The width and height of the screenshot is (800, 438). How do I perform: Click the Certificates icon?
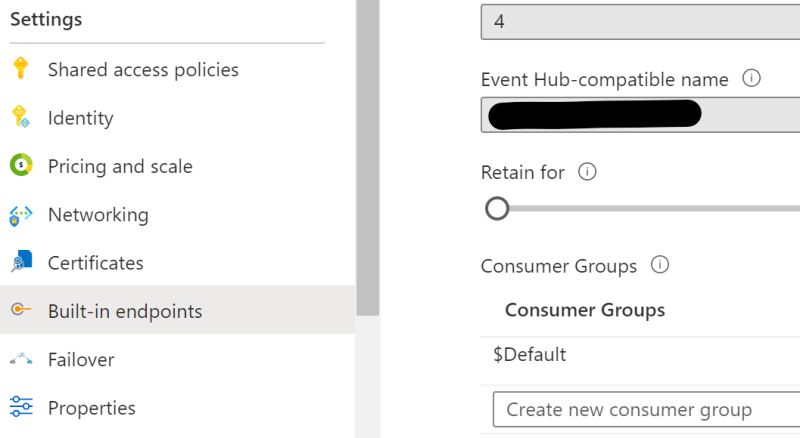(x=20, y=263)
